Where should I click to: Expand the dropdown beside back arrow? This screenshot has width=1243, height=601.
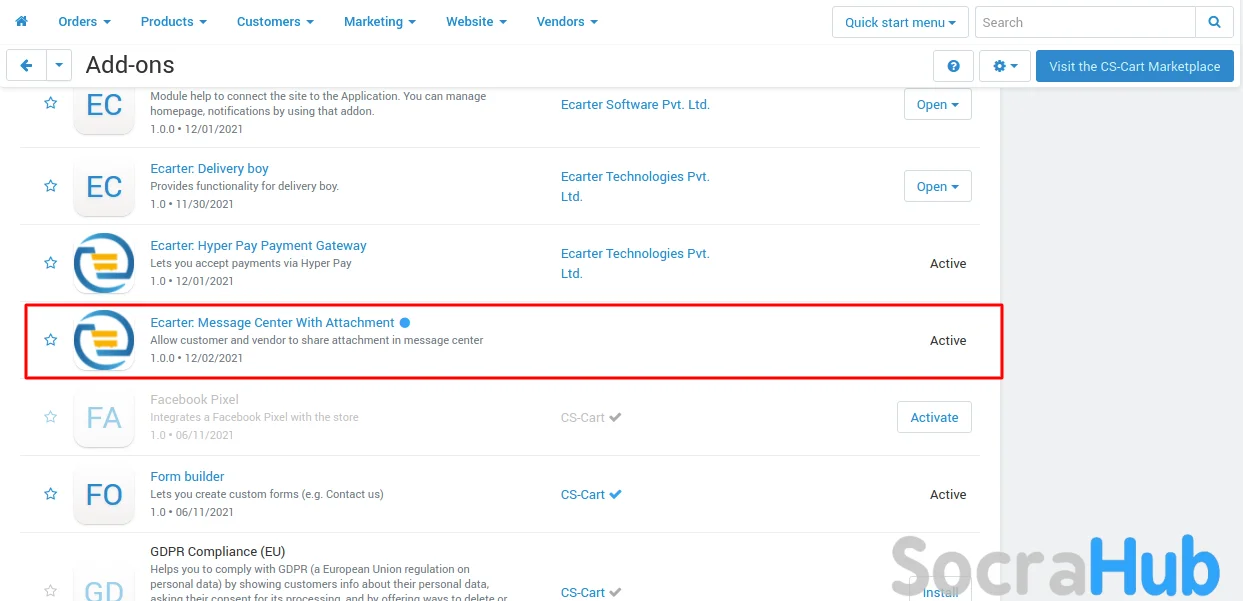[59, 66]
